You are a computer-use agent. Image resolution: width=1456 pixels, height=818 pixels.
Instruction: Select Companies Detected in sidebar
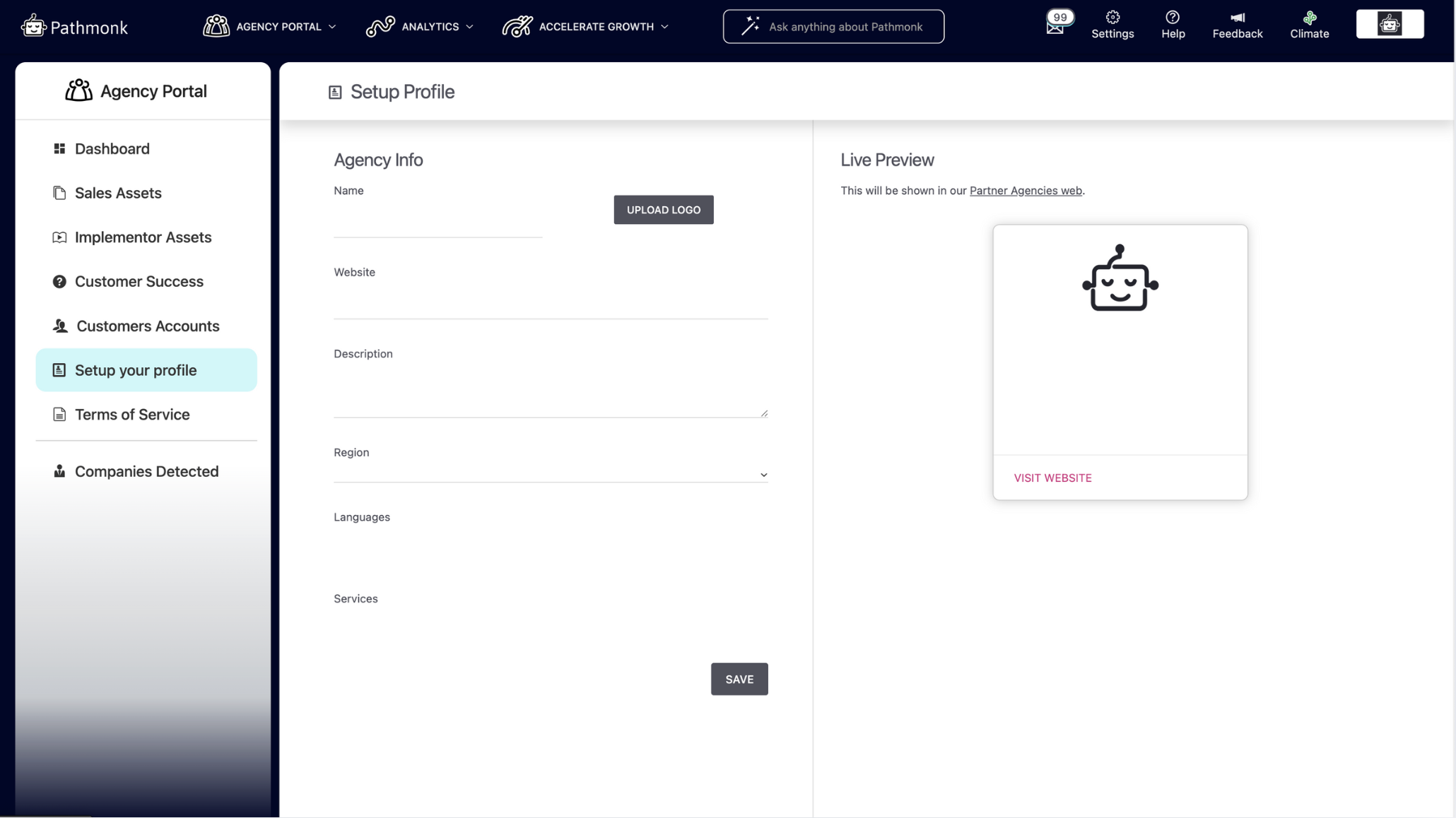pos(146,471)
